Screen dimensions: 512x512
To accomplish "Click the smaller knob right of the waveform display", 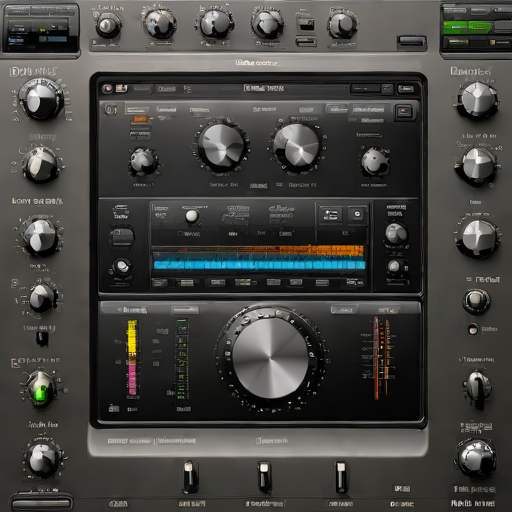I will (x=394, y=266).
